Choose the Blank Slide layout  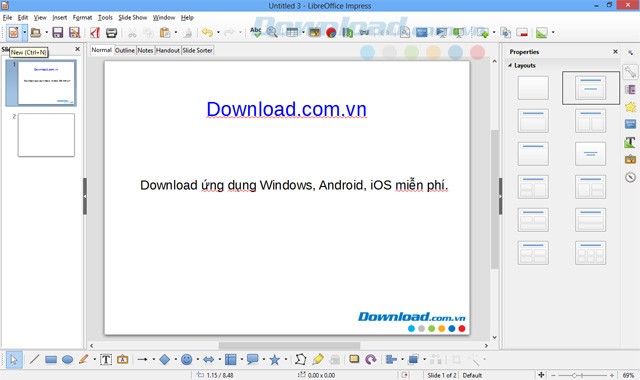(533, 88)
